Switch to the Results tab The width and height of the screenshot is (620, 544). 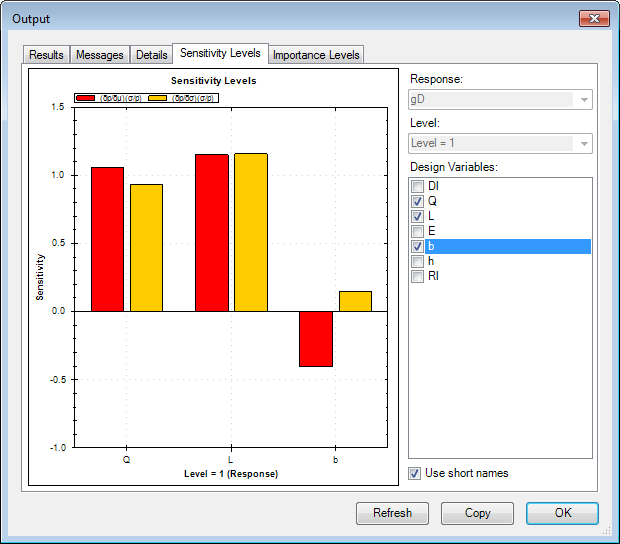pyautogui.click(x=47, y=55)
